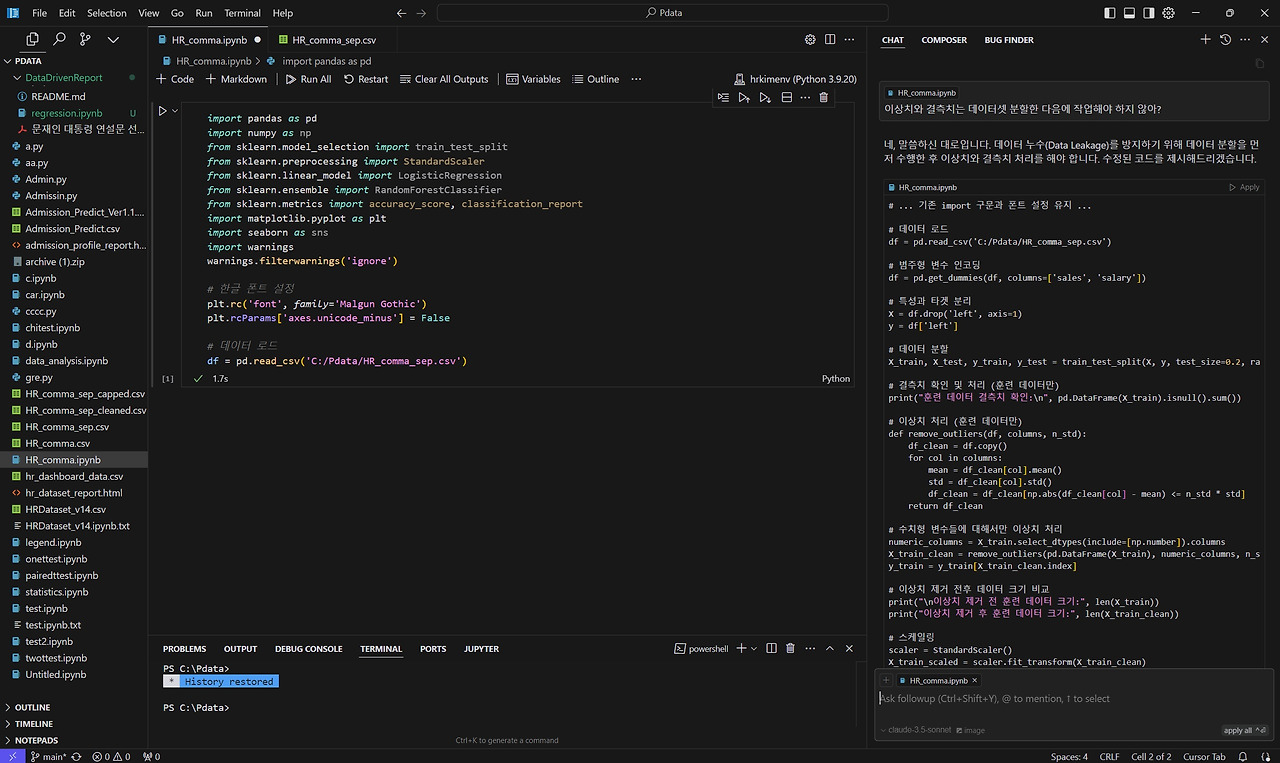Image resolution: width=1280 pixels, height=763 pixels.
Task: Expand the OUTLINE section
Action: 32,707
